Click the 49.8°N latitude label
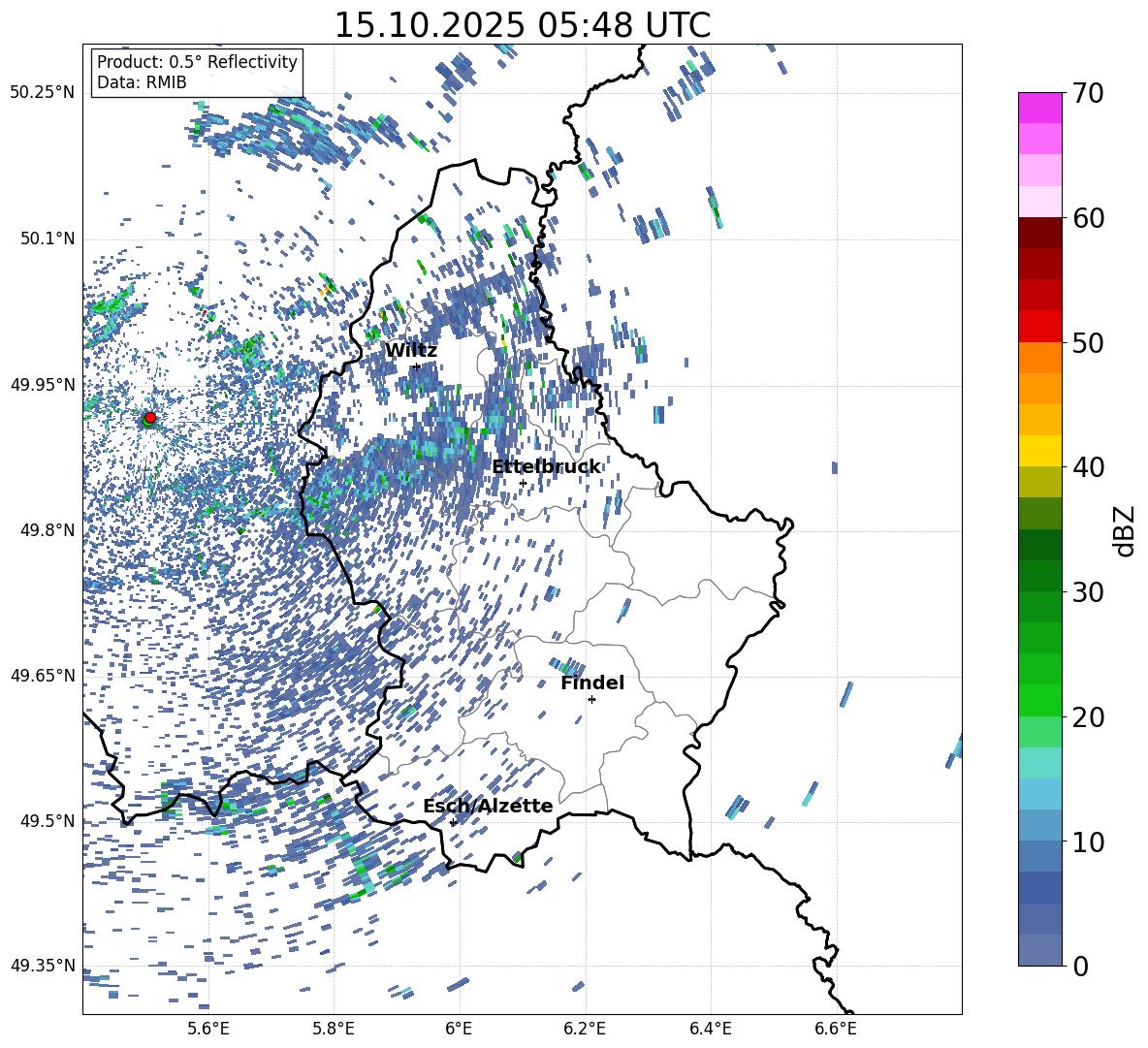The height and width of the screenshot is (1048, 1148). (48, 530)
